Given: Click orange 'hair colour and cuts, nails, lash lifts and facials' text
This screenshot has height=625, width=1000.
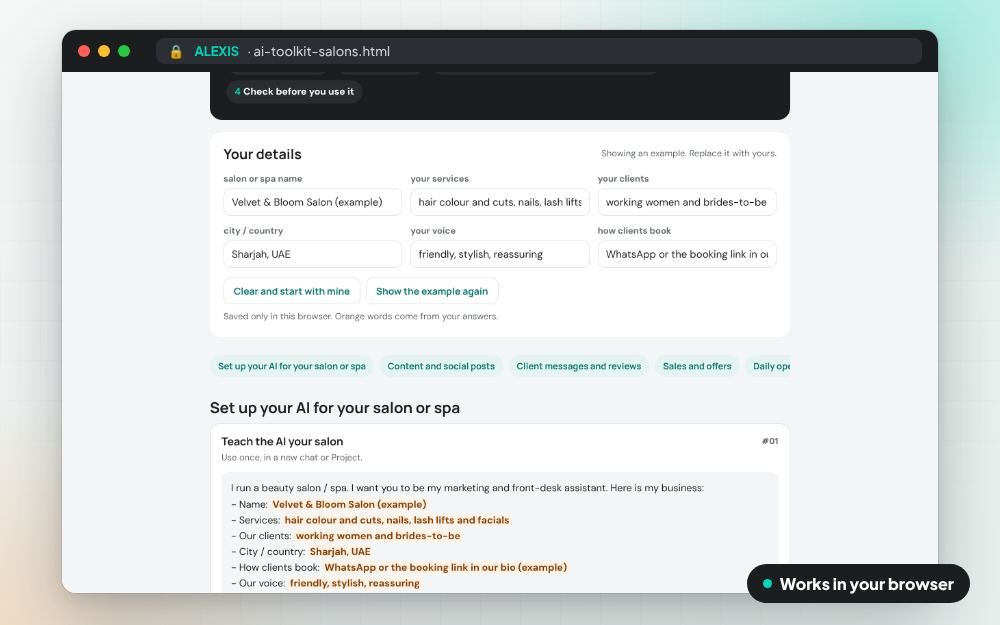Looking at the screenshot, I should tap(397, 520).
